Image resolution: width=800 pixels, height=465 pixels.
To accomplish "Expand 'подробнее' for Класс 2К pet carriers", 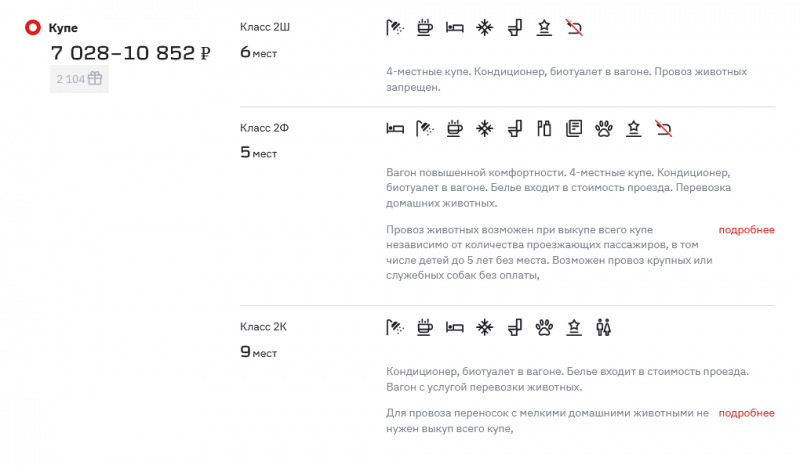I will [746, 413].
